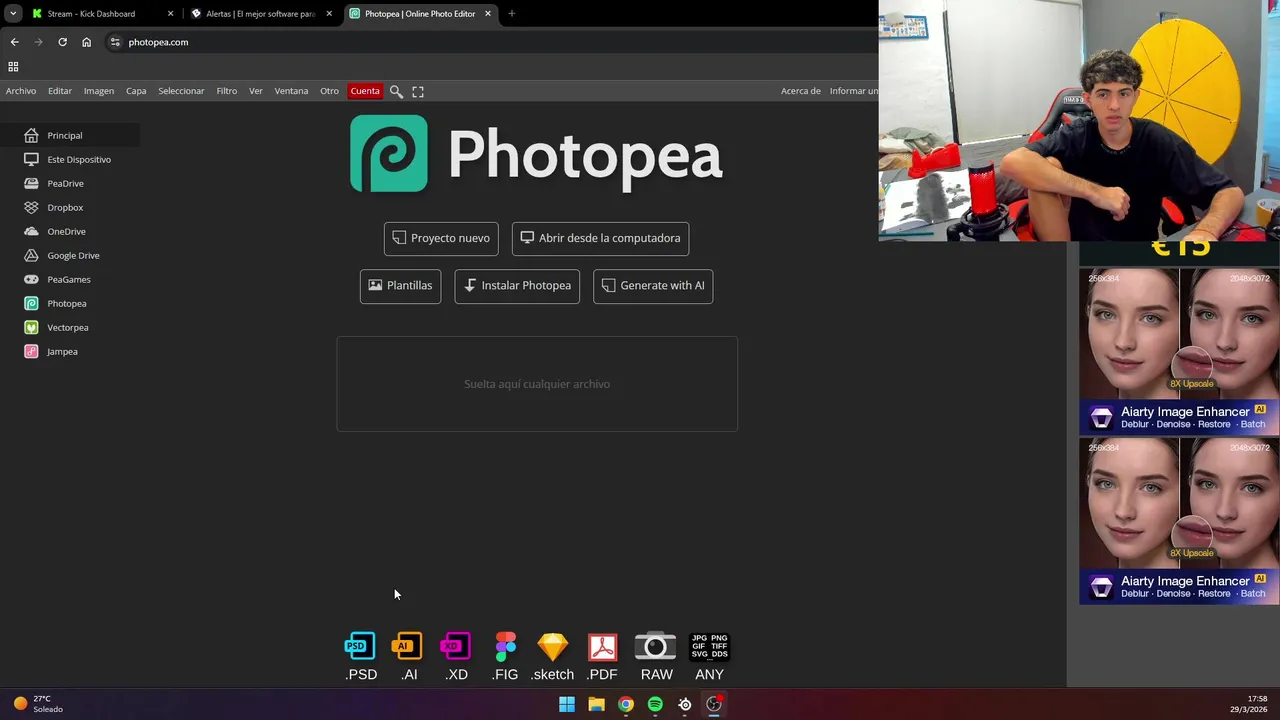
Task: Click the .sketch format icon
Action: tap(552, 657)
